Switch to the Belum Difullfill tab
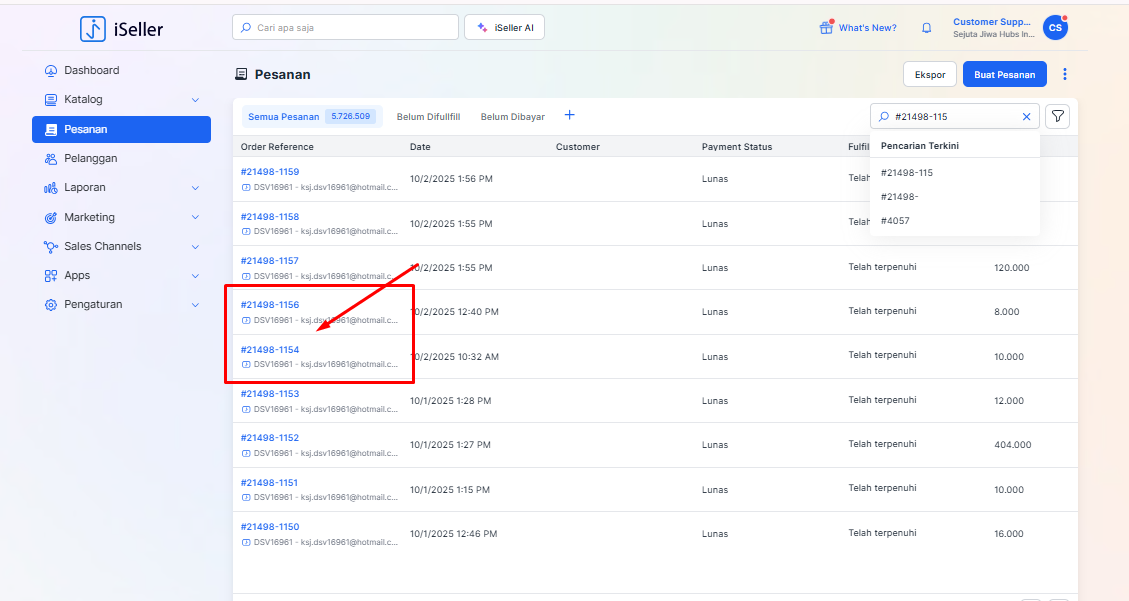The height and width of the screenshot is (601, 1129). coord(428,117)
